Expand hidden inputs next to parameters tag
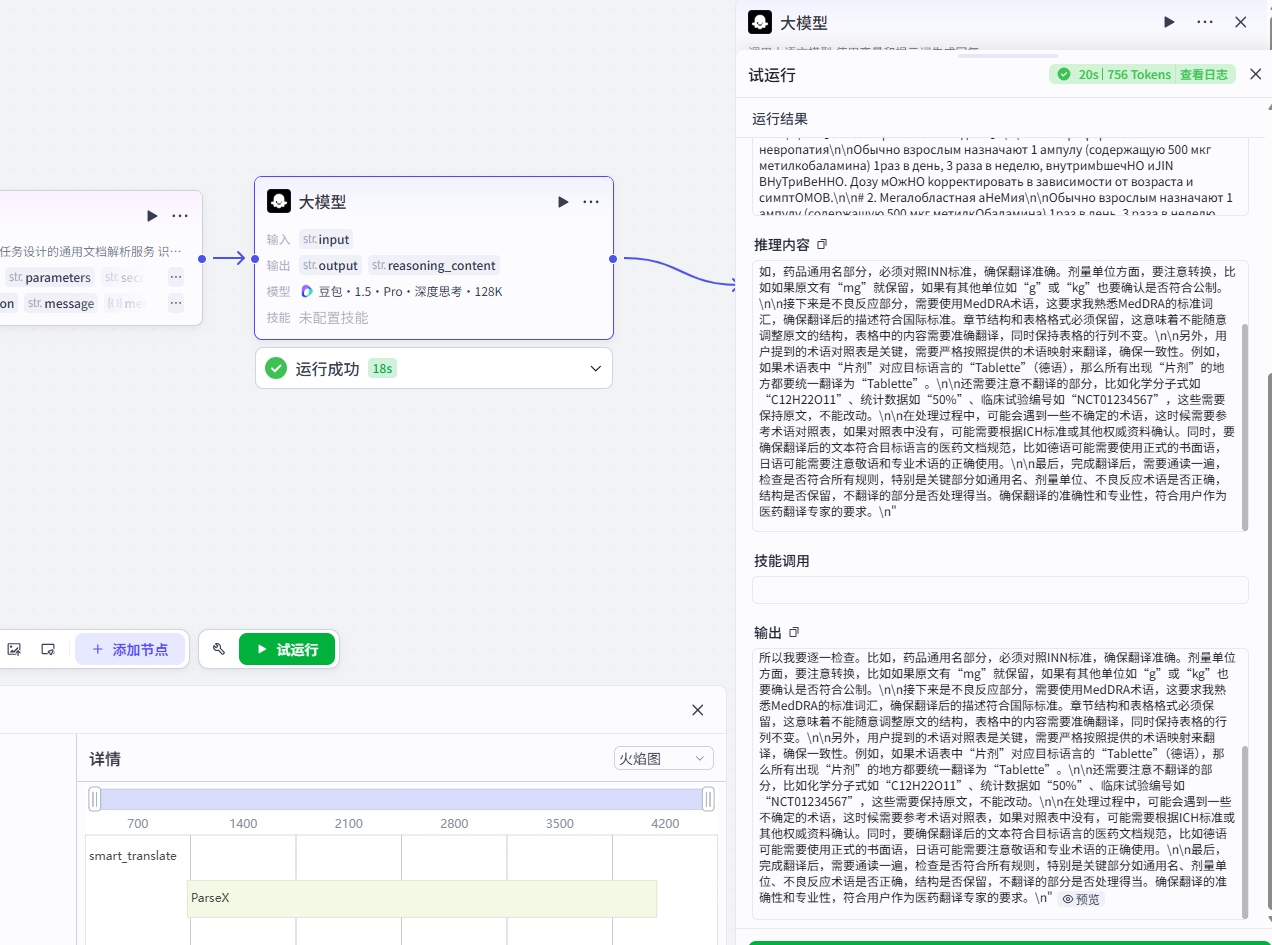This screenshot has height=945, width=1272. [176, 277]
